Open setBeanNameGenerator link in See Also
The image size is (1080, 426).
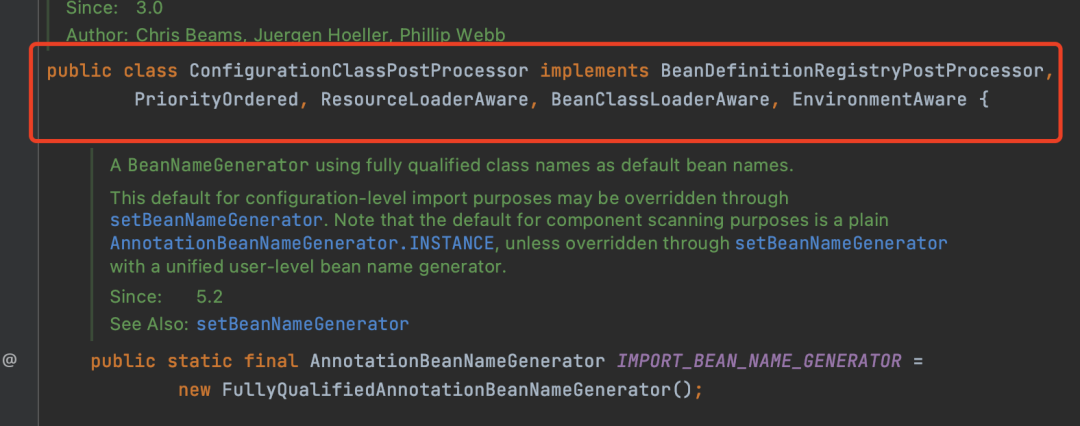pyautogui.click(x=302, y=323)
